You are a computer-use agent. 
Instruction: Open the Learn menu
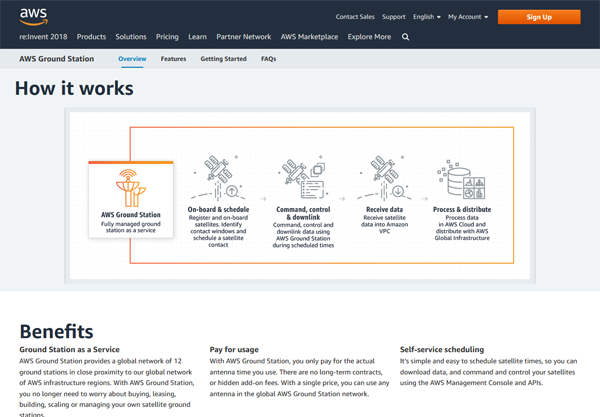tap(197, 37)
